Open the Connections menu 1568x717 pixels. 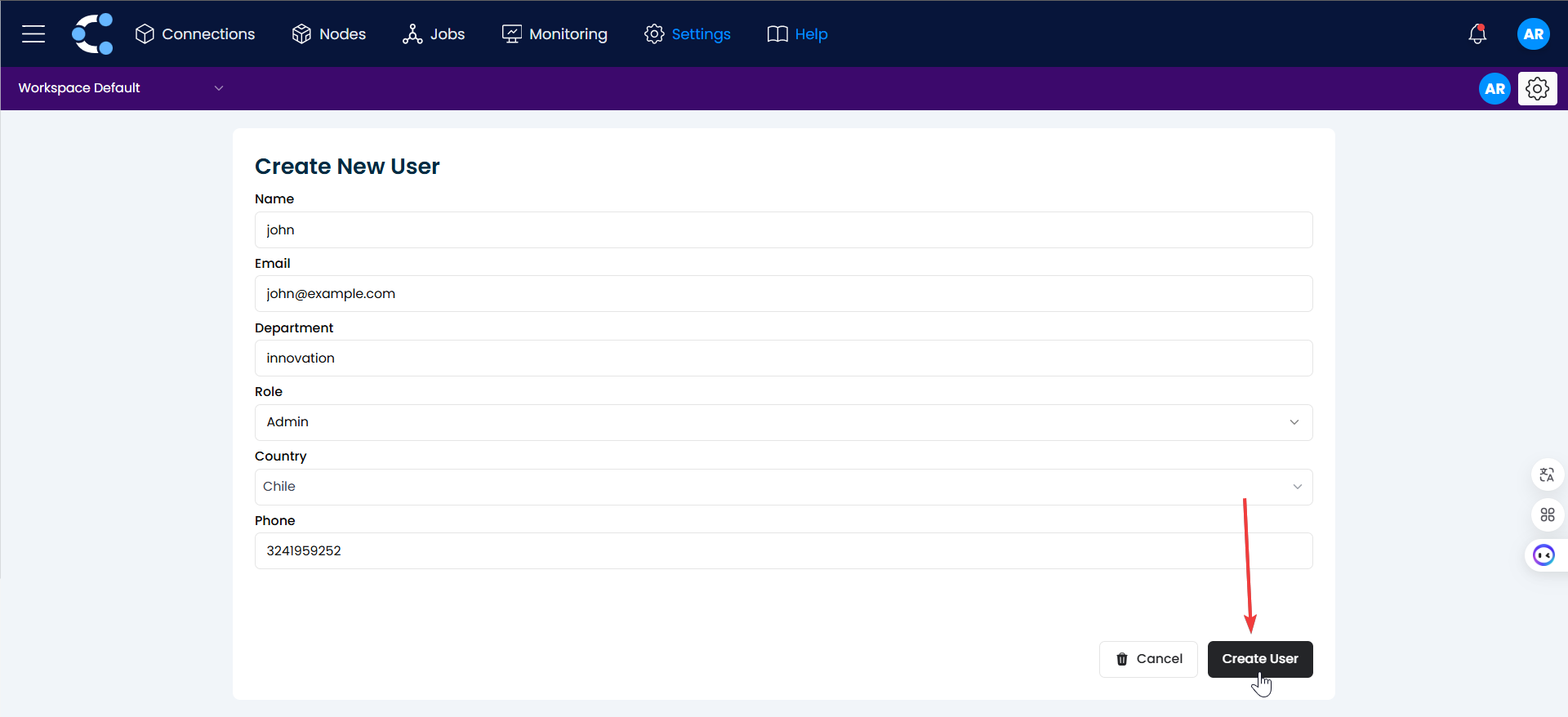coord(195,33)
